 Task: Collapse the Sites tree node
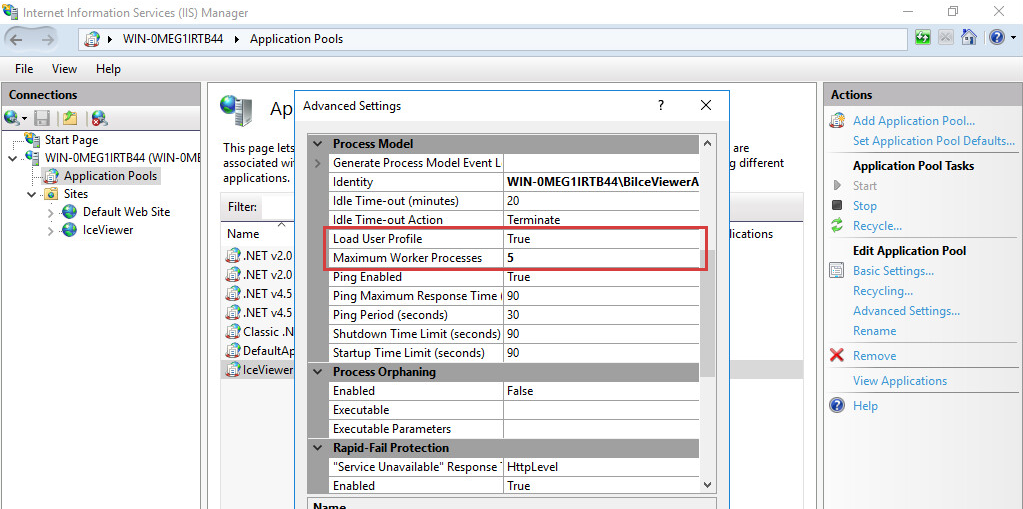(x=32, y=194)
